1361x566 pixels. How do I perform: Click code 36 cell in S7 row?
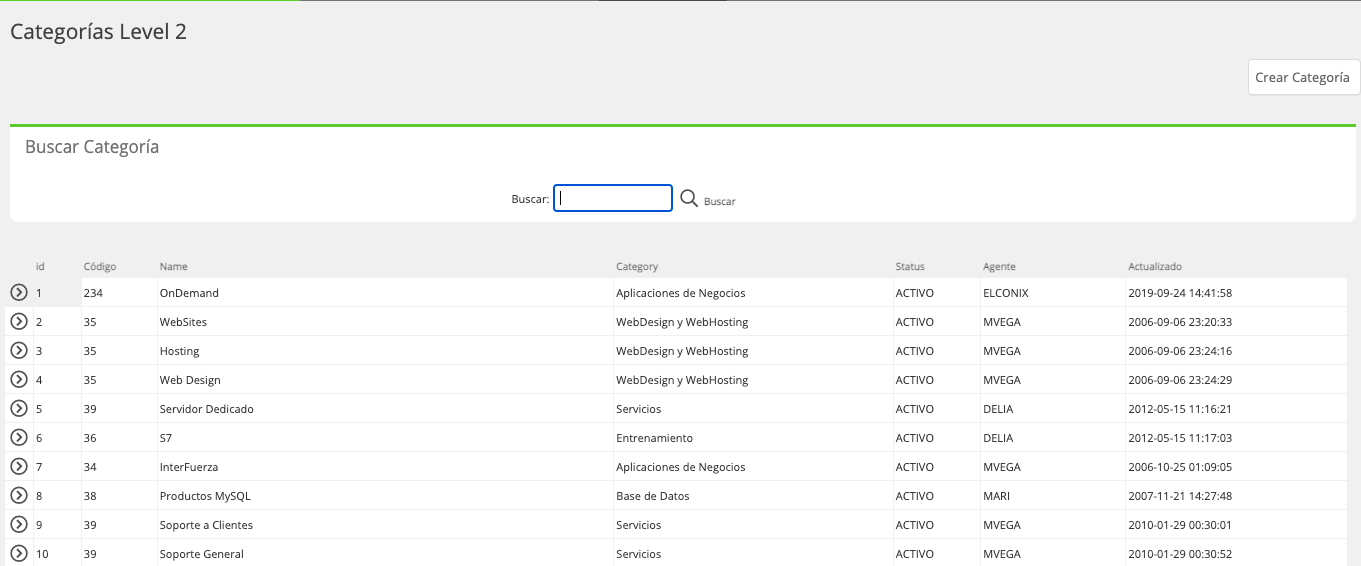119,438
